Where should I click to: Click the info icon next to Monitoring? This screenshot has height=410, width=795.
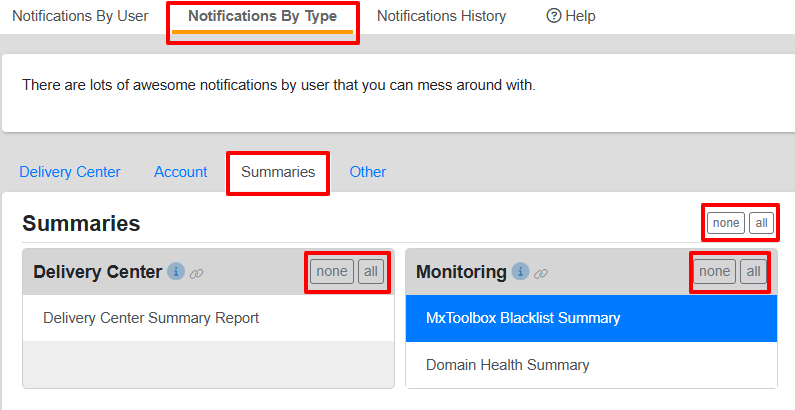click(520, 272)
